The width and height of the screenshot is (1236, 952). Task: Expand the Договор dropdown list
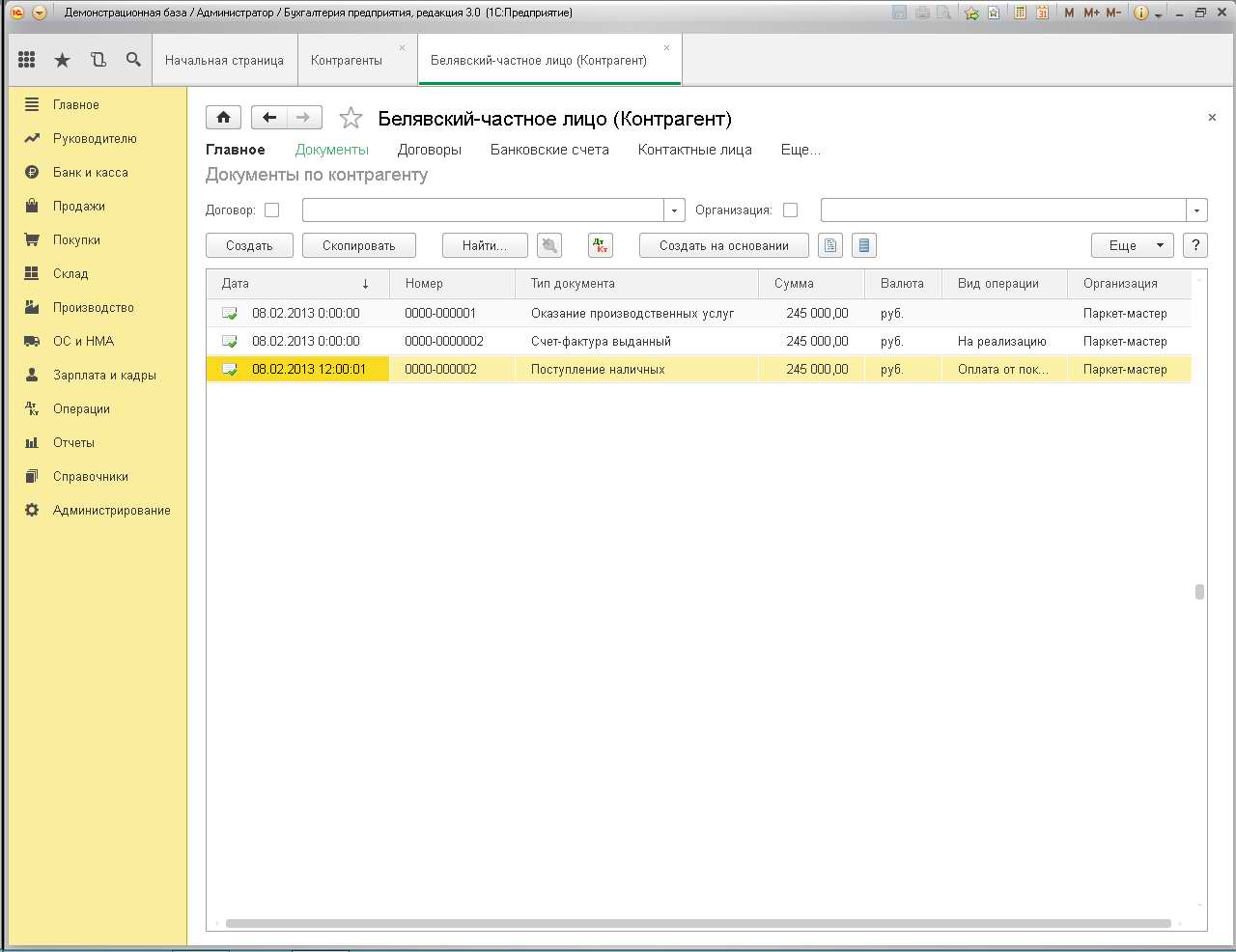674,210
